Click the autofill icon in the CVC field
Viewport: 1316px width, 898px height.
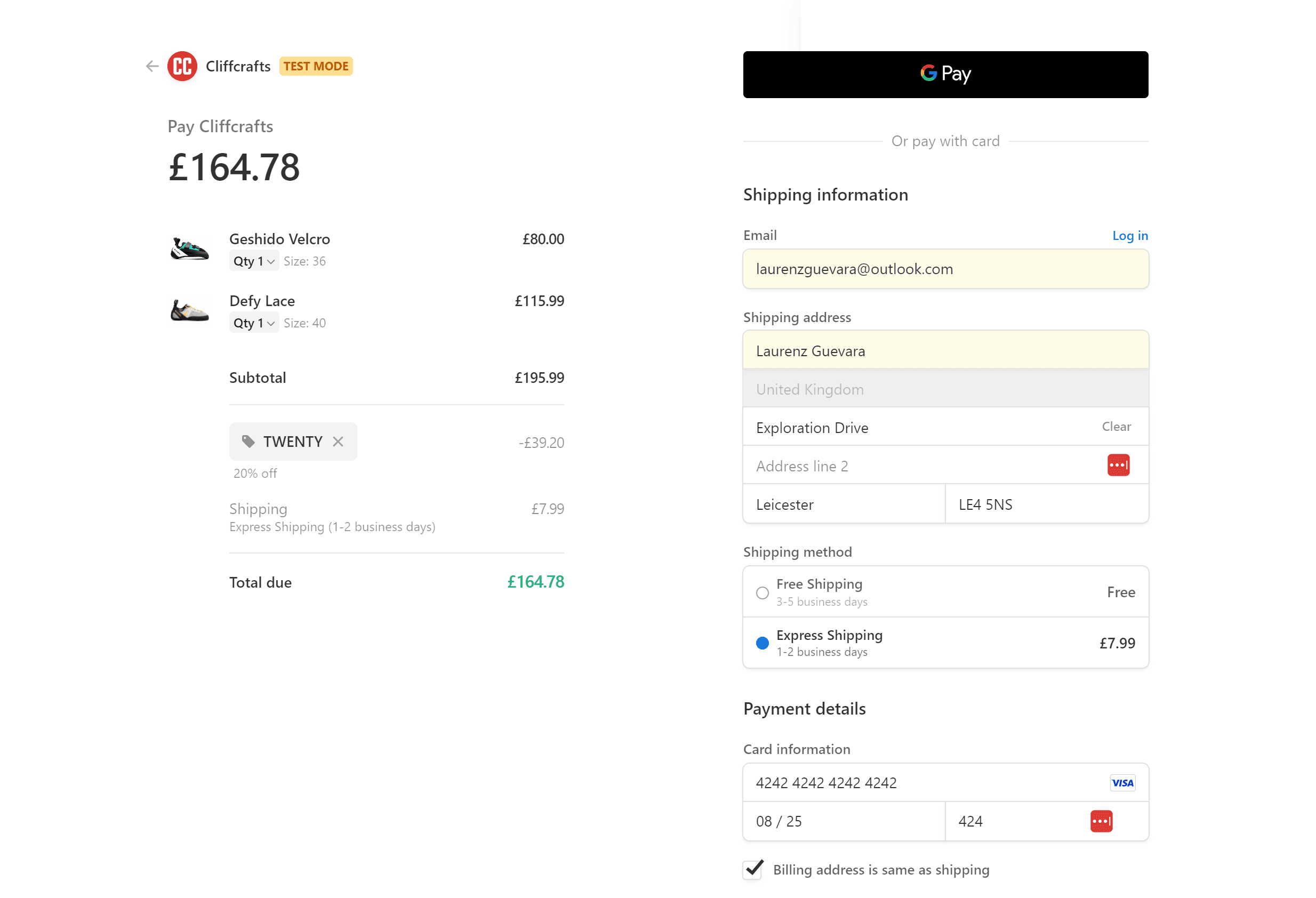(1101, 821)
